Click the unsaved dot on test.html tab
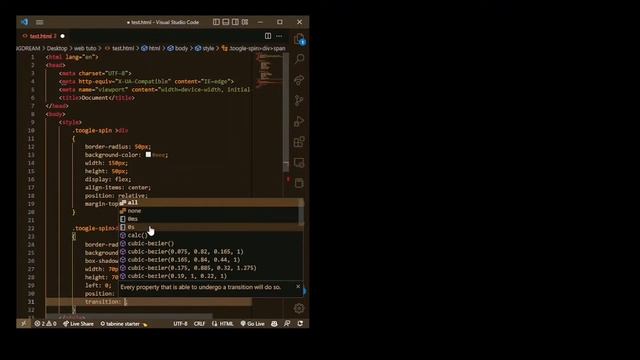Viewport: 640px width, 360px height. 62,36
